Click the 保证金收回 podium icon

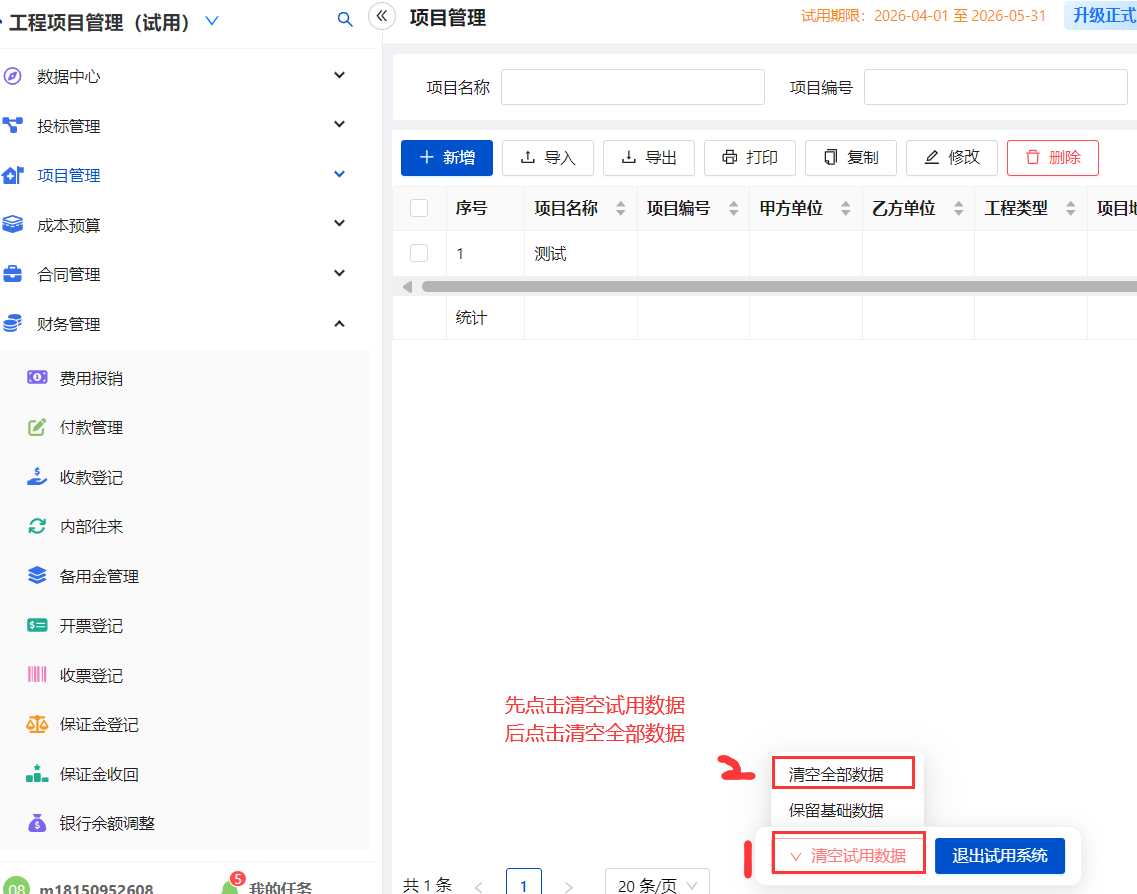pyautogui.click(x=37, y=774)
